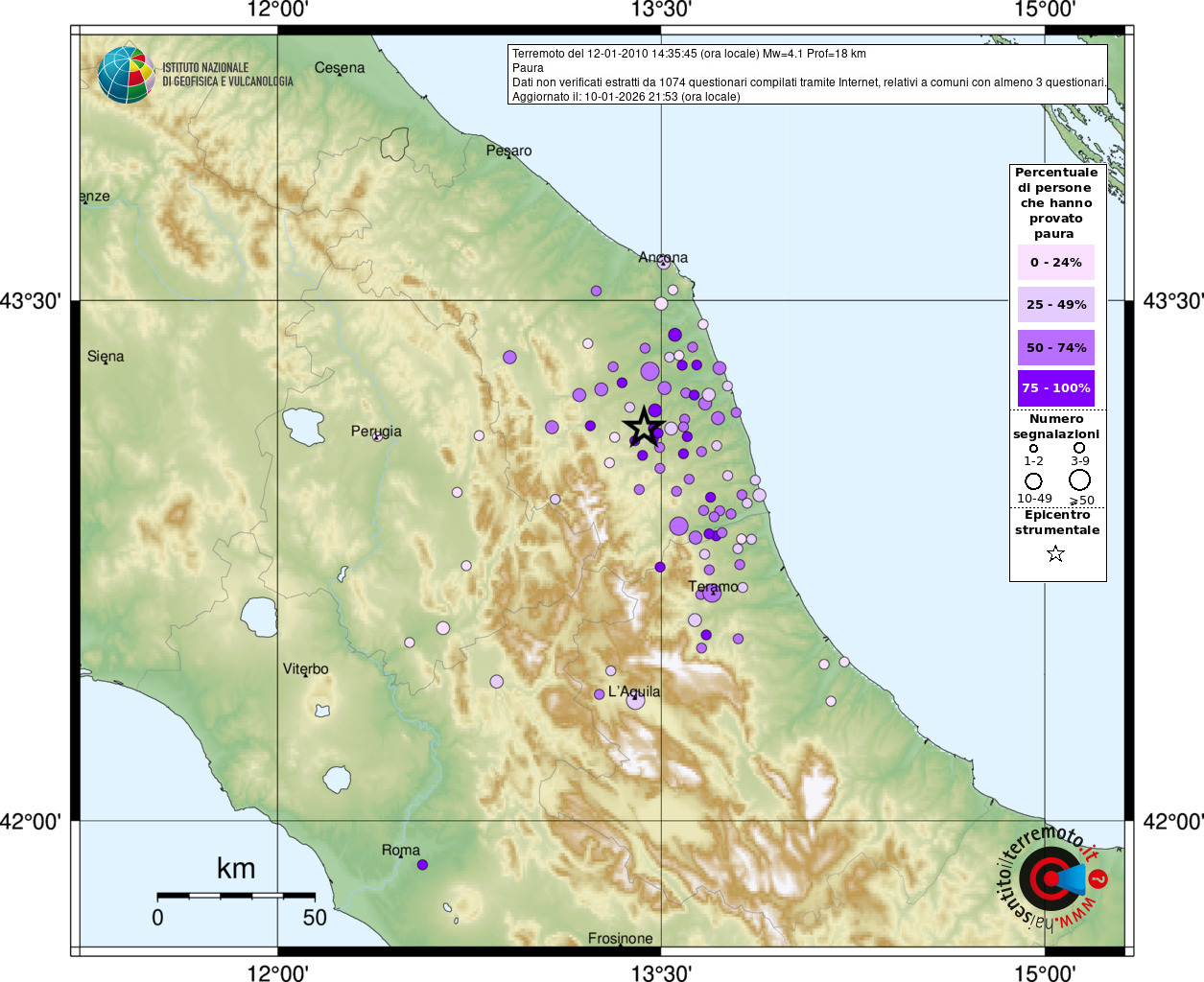1204x982 pixels.
Task: Click the top 13°30' longitude label
Action: pos(661,10)
